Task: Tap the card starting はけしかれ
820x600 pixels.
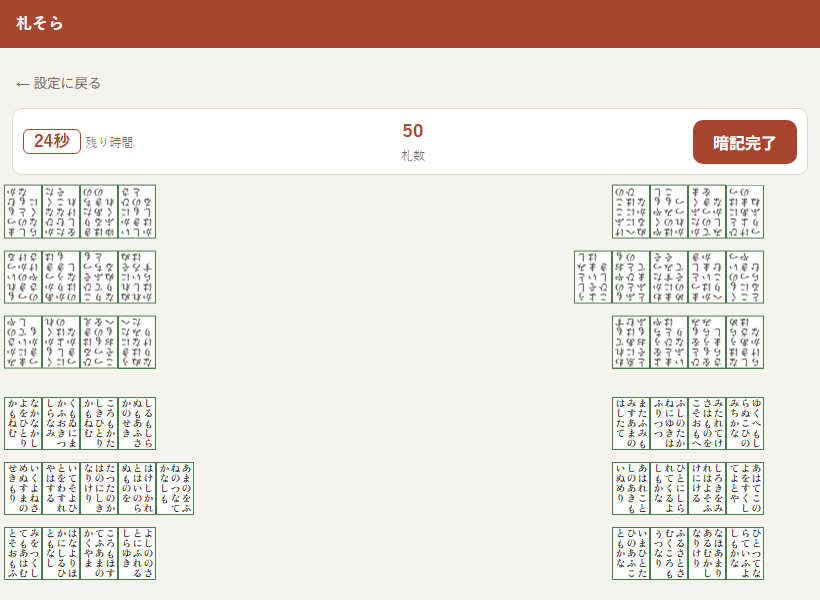Action: pyautogui.click(x=137, y=489)
